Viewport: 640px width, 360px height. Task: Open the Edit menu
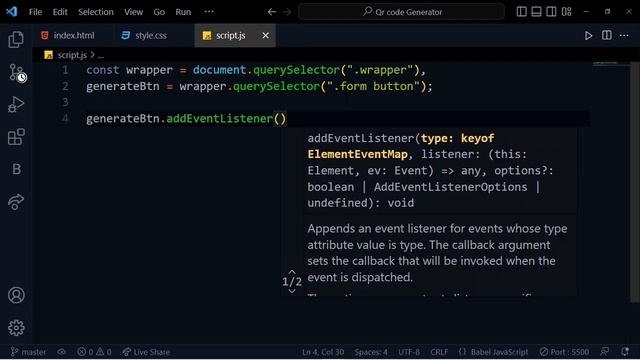(x=60, y=12)
